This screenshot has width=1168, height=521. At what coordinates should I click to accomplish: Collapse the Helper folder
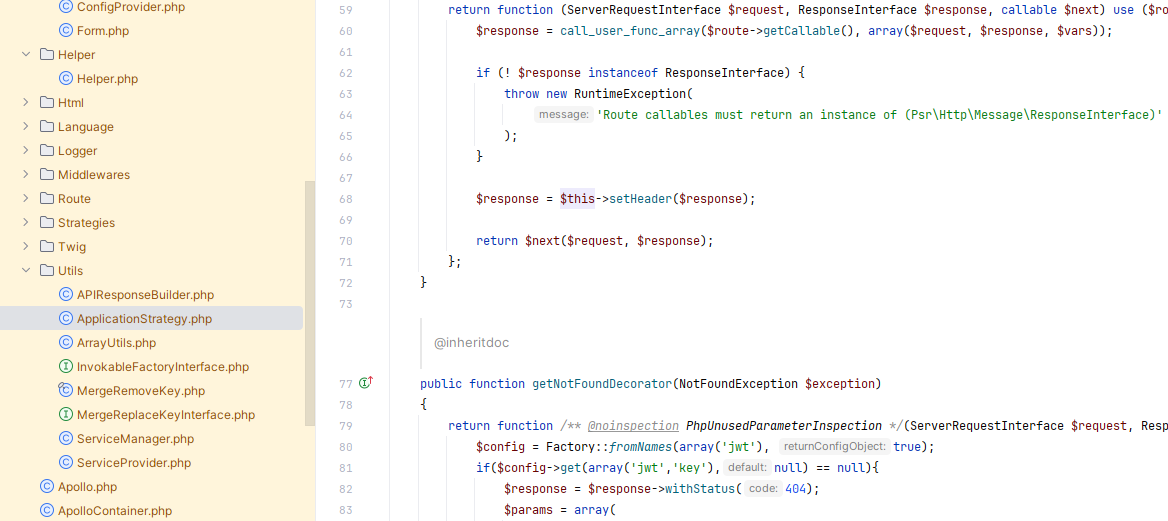coord(26,55)
